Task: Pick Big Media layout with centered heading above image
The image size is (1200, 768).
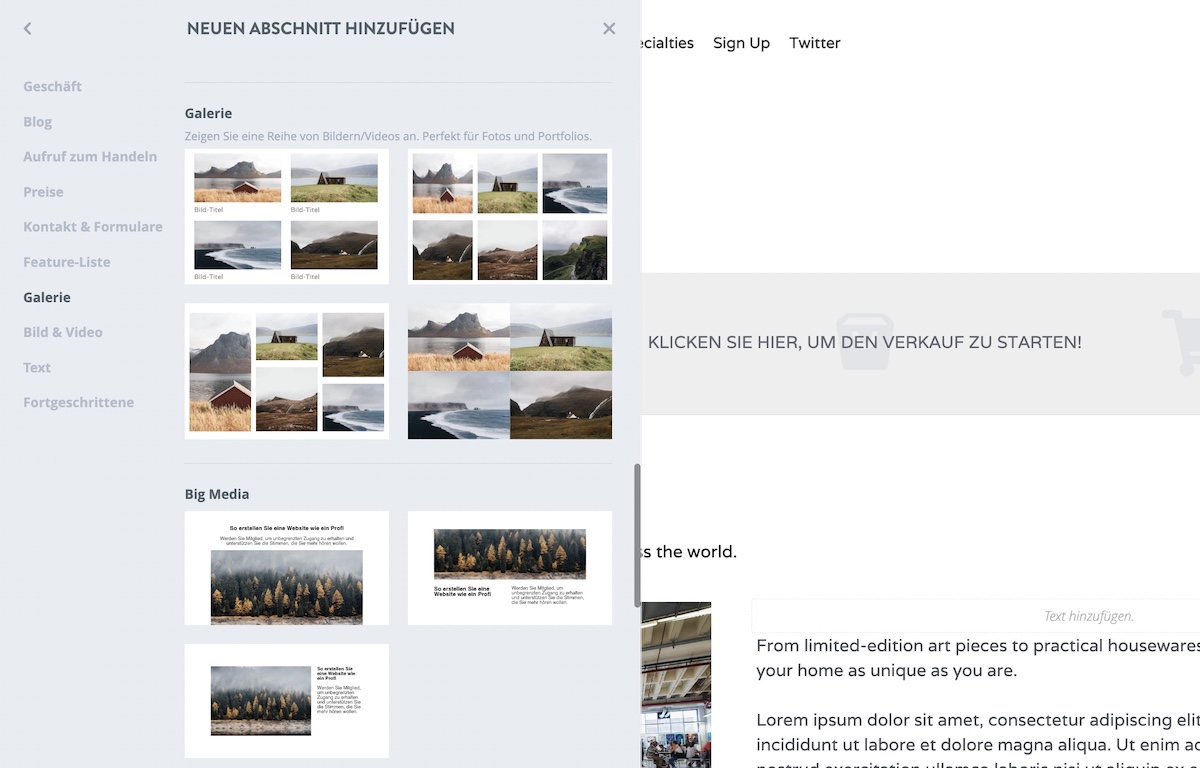Action: [287, 568]
